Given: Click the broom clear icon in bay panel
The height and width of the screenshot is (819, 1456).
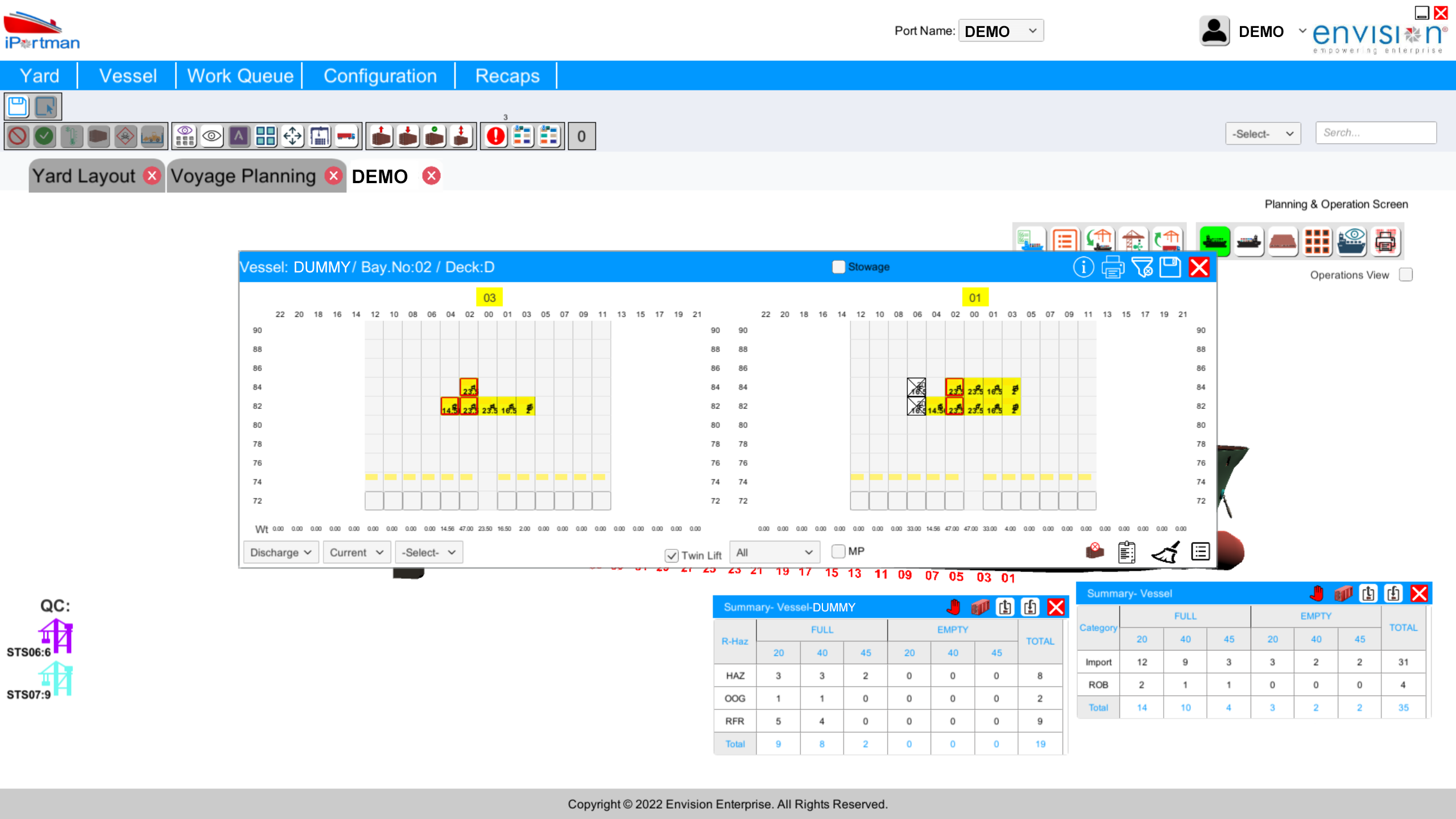Looking at the screenshot, I should coord(1165,552).
